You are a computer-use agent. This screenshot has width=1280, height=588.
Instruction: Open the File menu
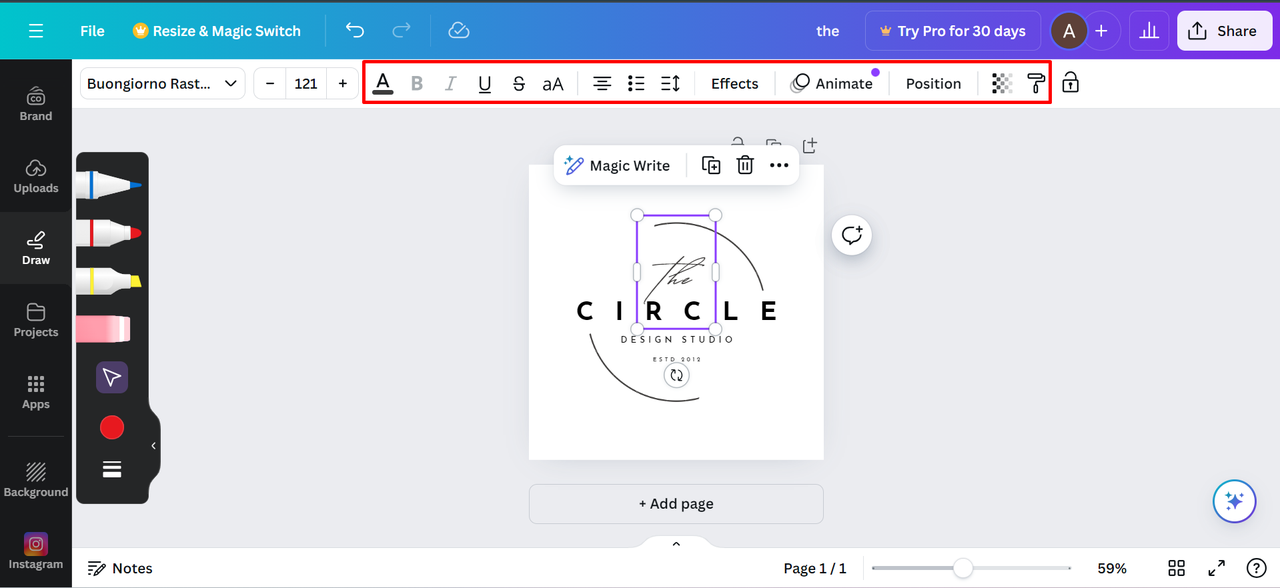[92, 31]
